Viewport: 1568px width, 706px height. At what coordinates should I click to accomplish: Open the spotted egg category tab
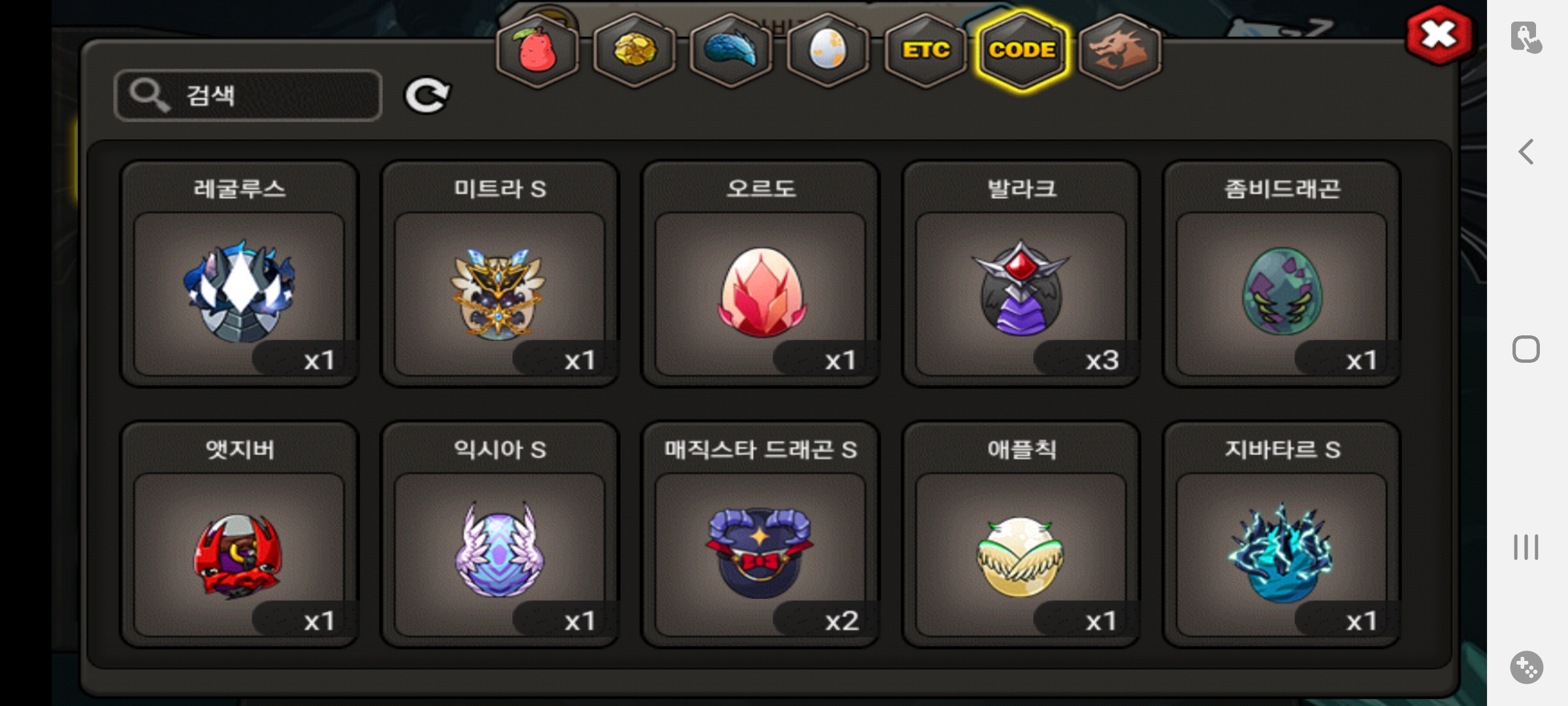click(828, 51)
